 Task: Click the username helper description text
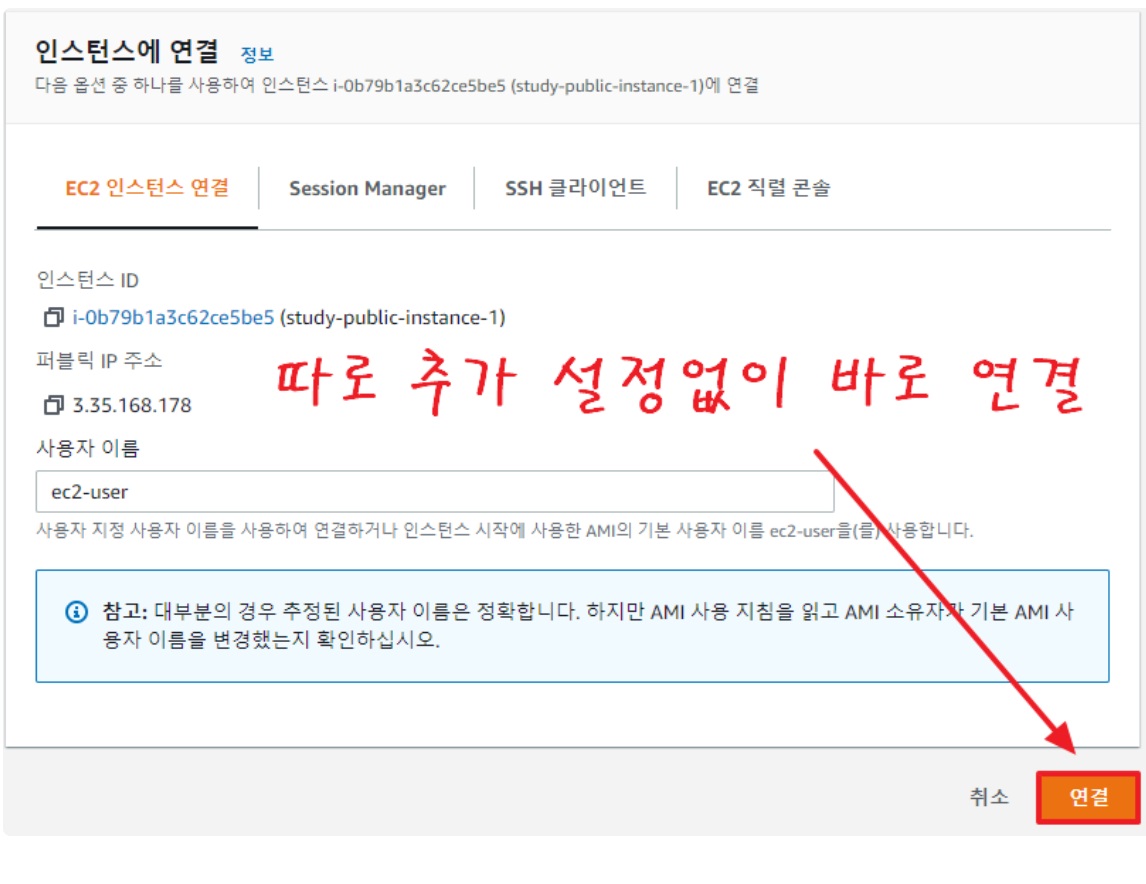[504, 530]
